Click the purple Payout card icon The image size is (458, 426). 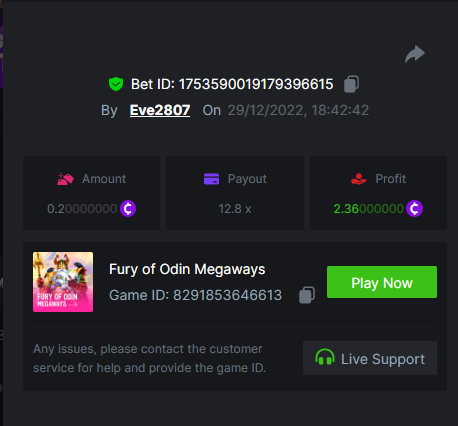point(211,179)
